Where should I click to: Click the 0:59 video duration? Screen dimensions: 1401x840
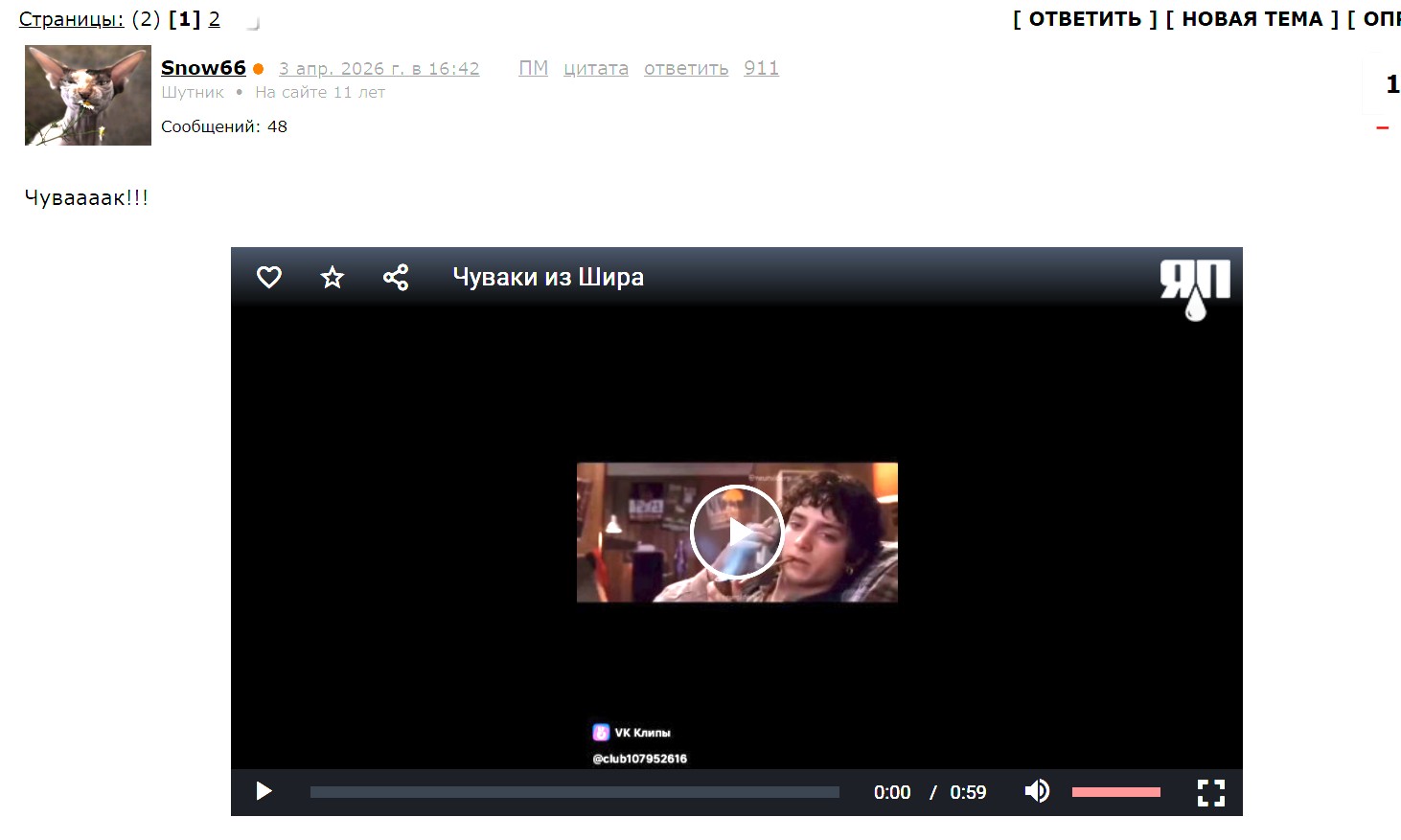[968, 792]
